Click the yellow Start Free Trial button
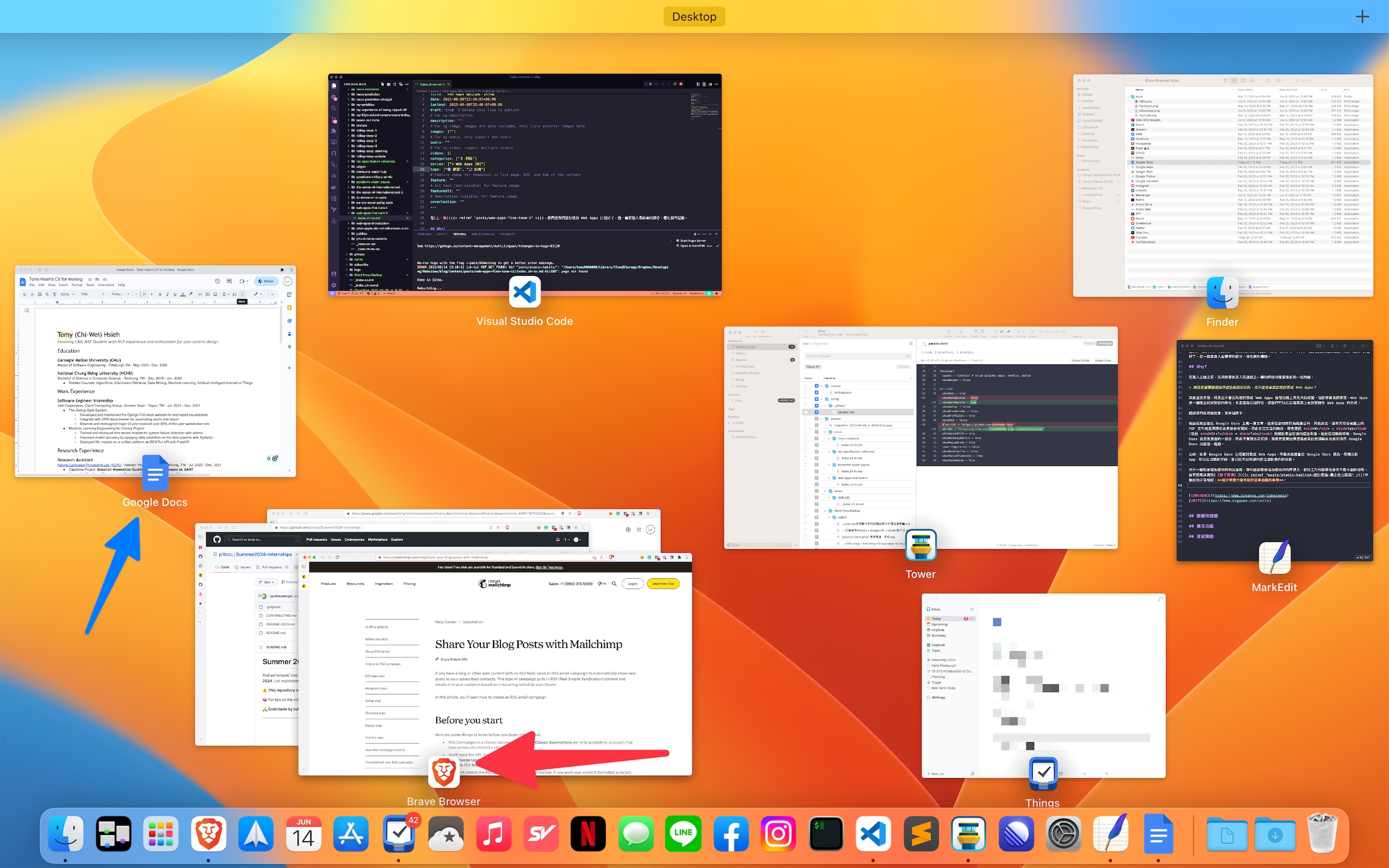 663,584
